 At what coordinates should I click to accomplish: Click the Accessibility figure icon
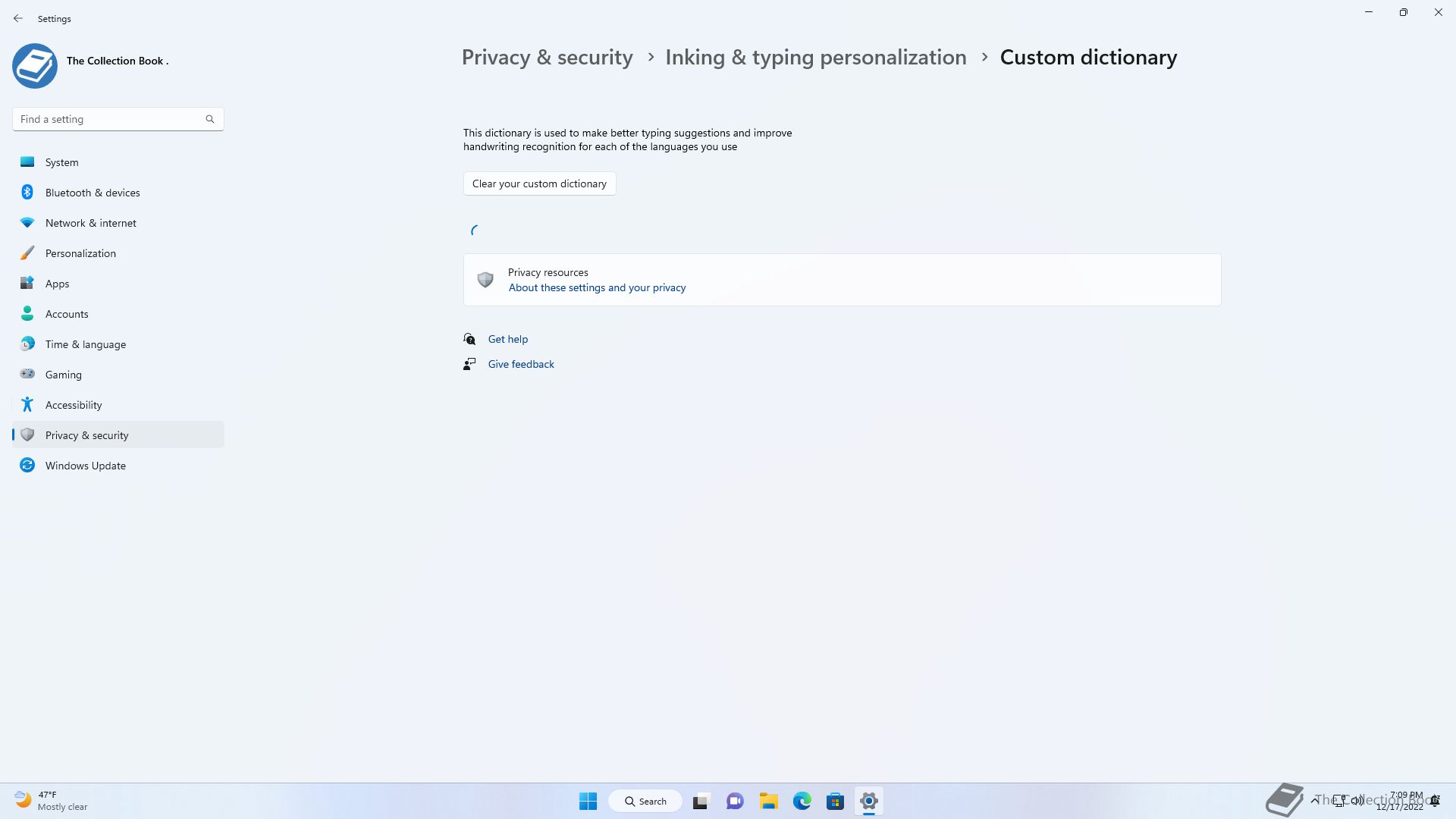pos(27,404)
